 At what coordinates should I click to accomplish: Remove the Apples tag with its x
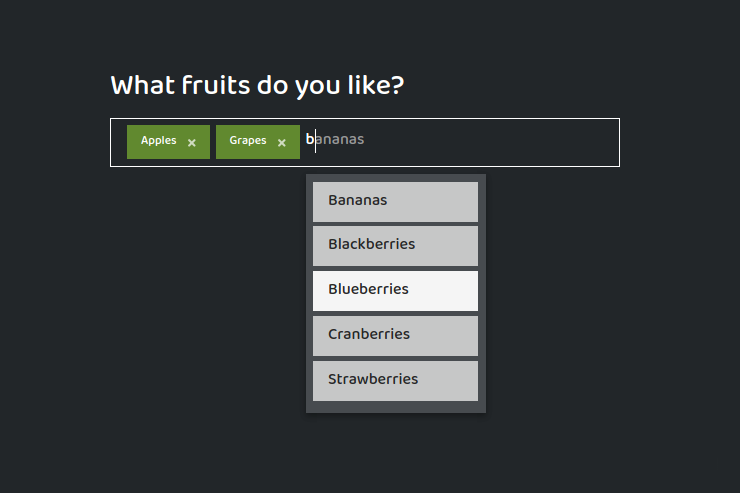click(192, 143)
